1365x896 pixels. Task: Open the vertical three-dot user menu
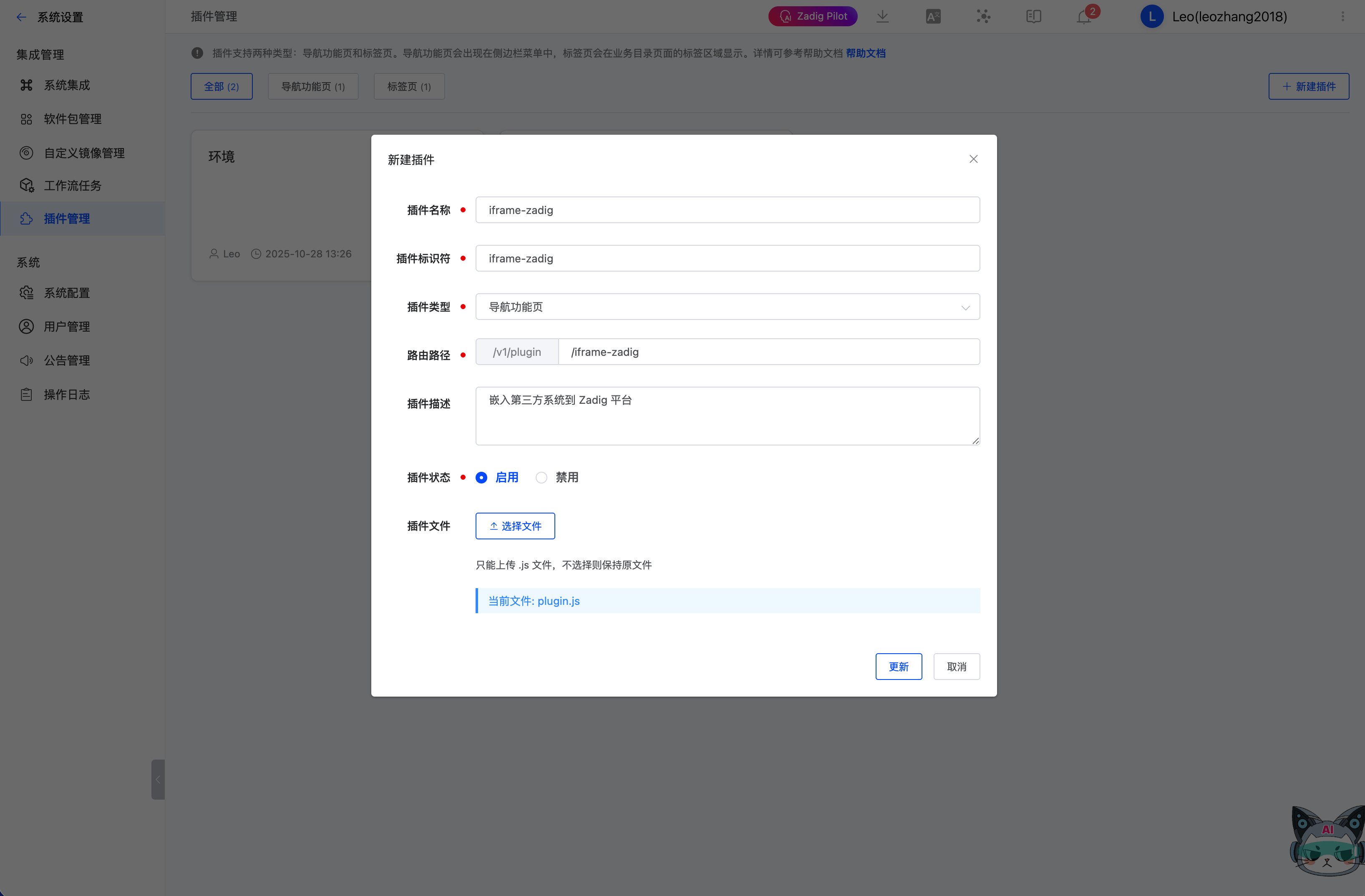click(x=1342, y=17)
